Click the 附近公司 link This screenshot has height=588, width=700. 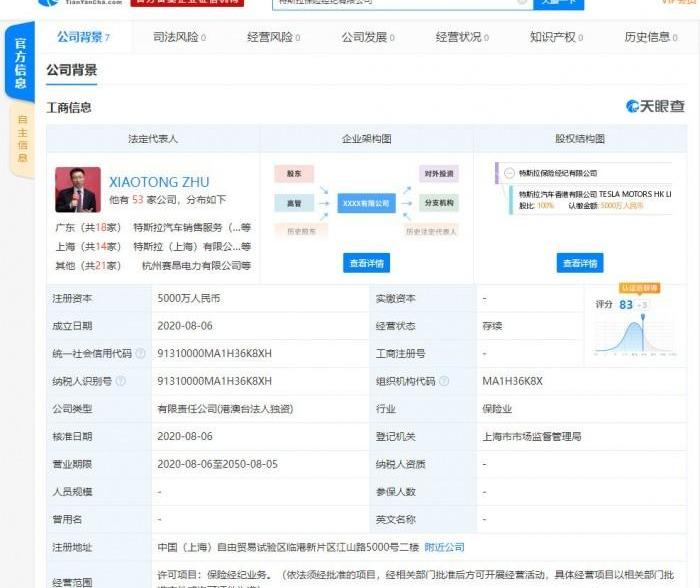[x=444, y=547]
